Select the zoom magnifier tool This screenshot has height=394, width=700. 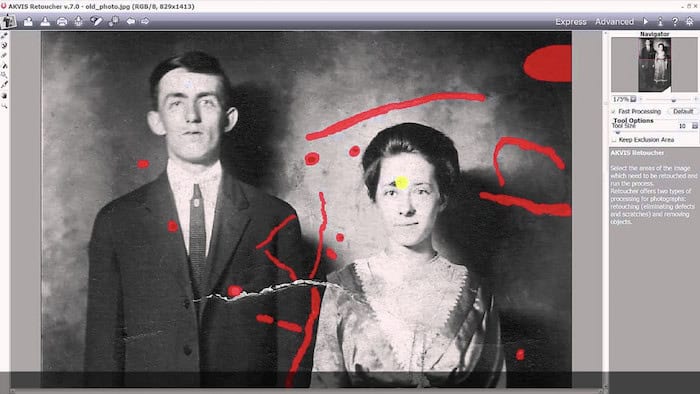click(x=4, y=106)
